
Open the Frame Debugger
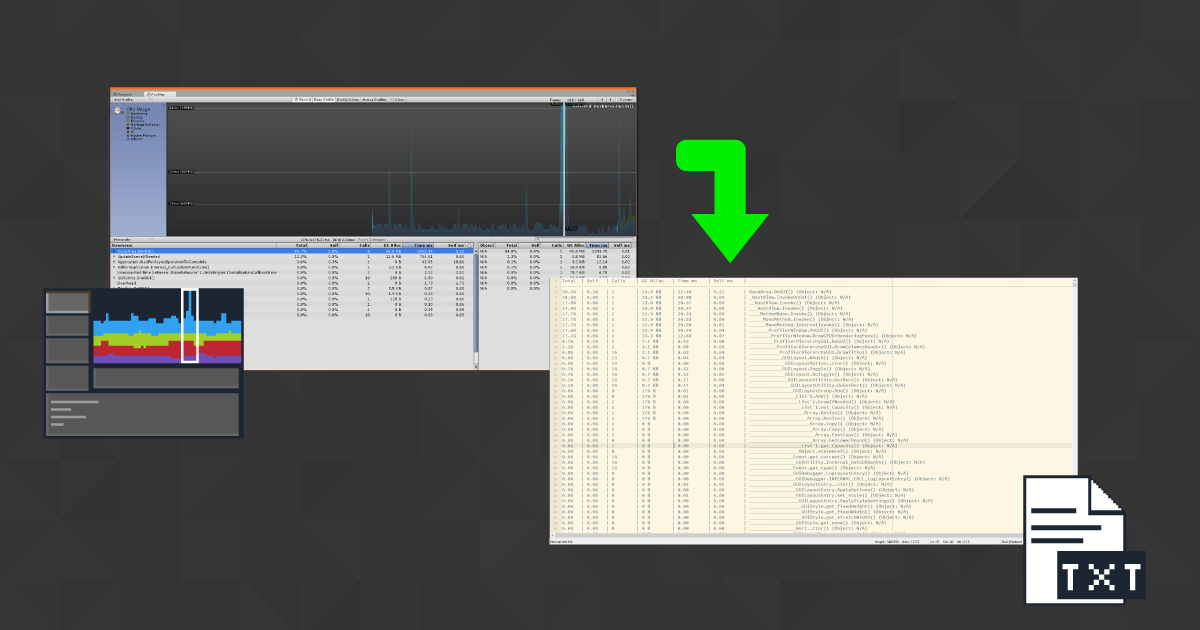374,239
